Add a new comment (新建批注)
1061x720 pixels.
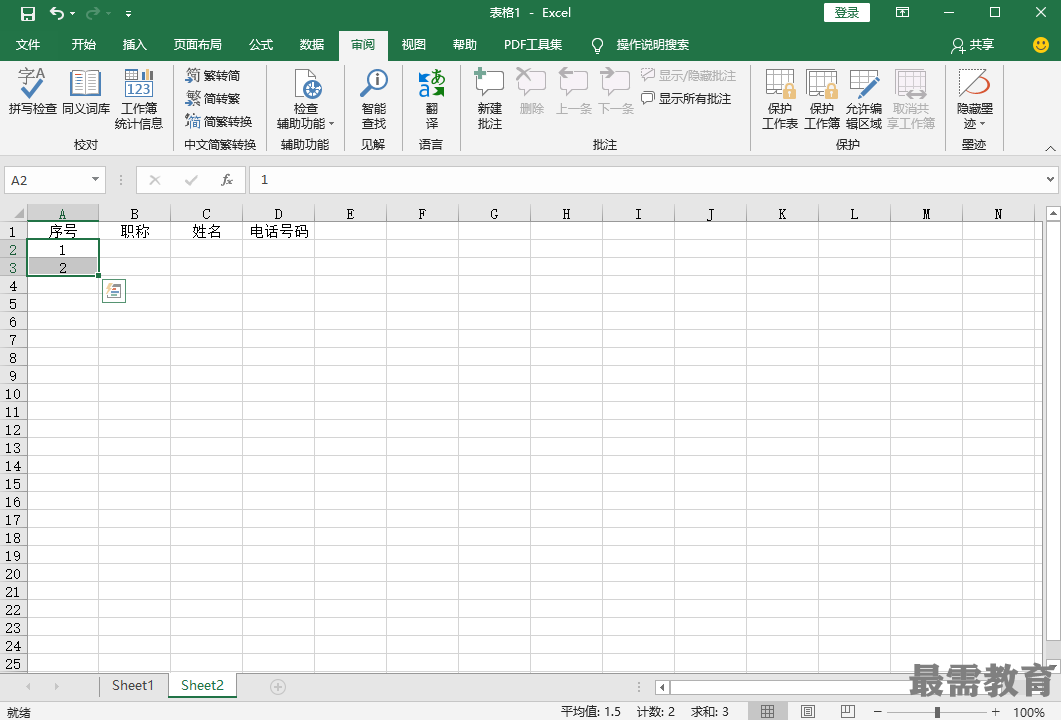click(489, 99)
